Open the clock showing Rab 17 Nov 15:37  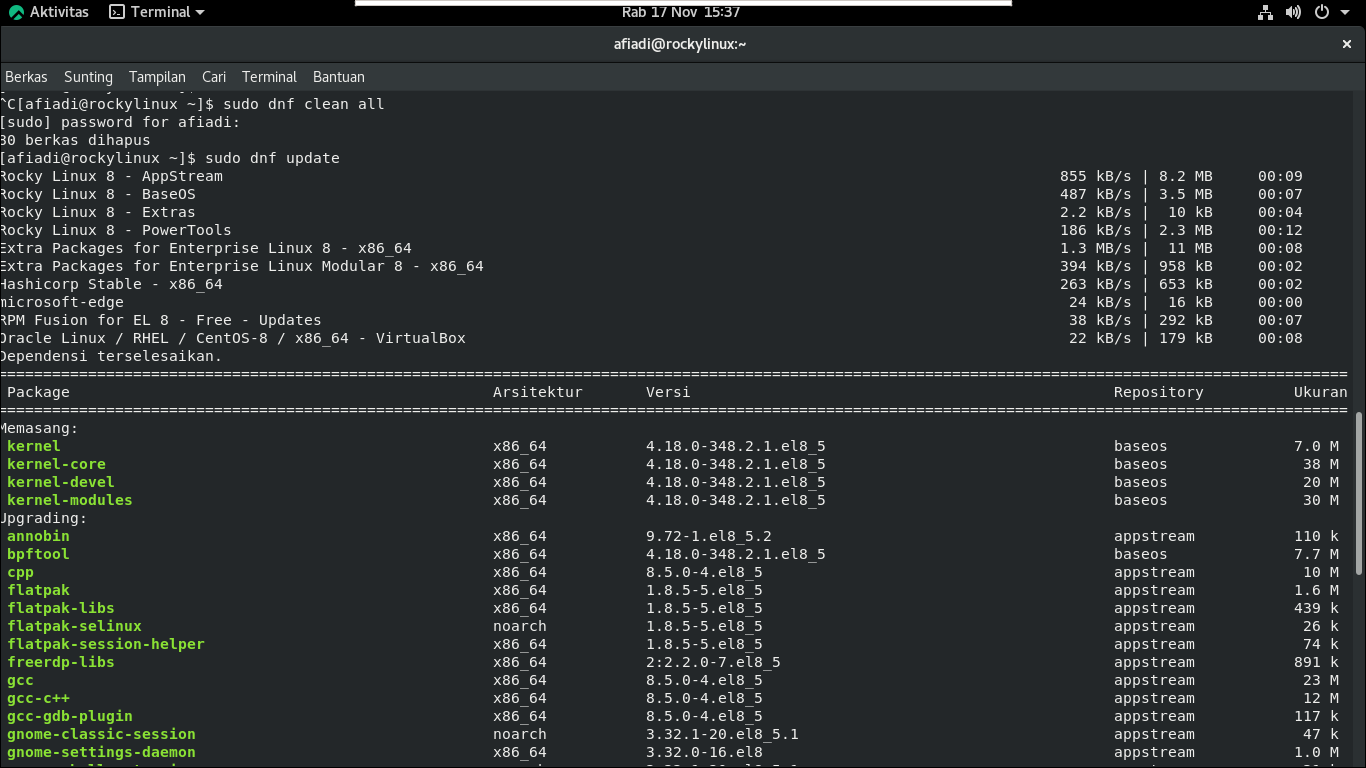click(681, 12)
